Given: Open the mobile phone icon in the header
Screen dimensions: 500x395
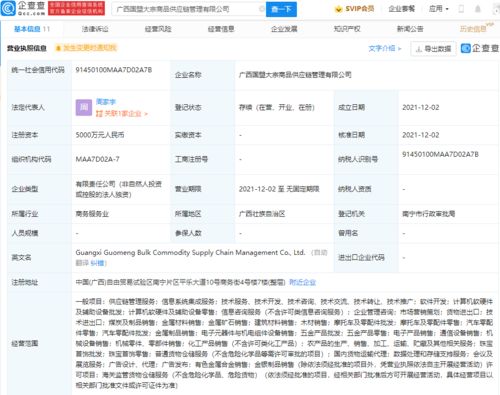Looking at the screenshot, I should point(461,9).
